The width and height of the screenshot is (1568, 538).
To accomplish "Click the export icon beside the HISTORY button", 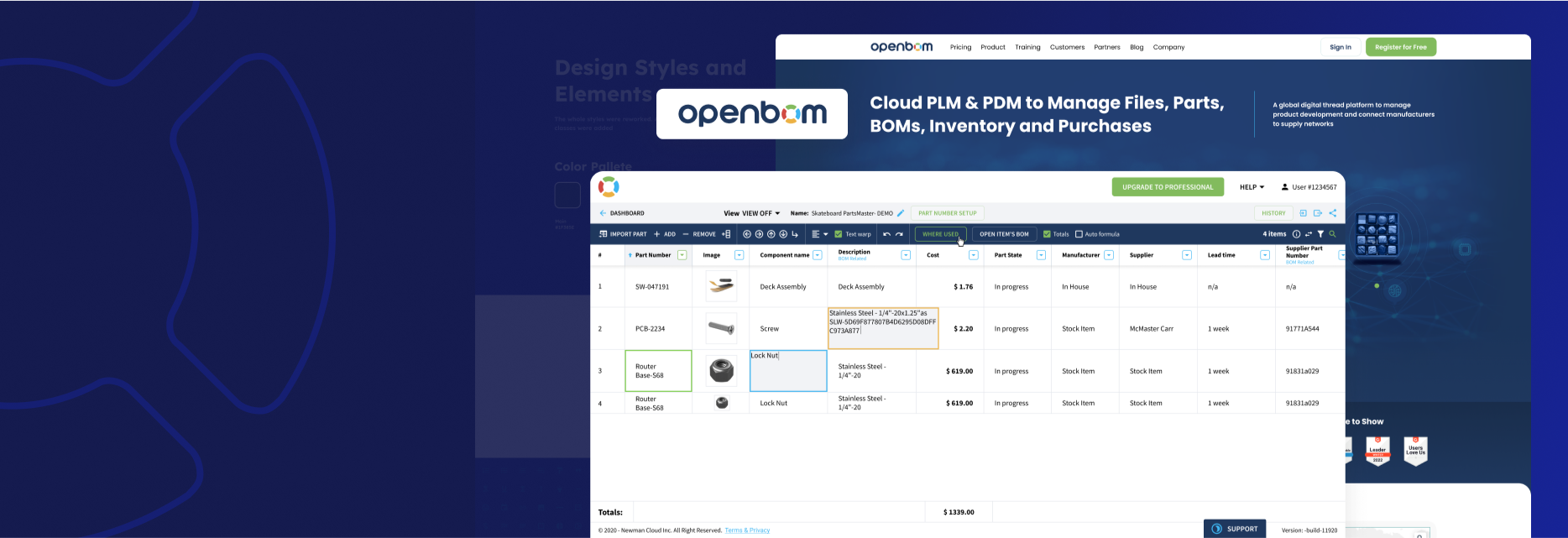I will click(1318, 213).
